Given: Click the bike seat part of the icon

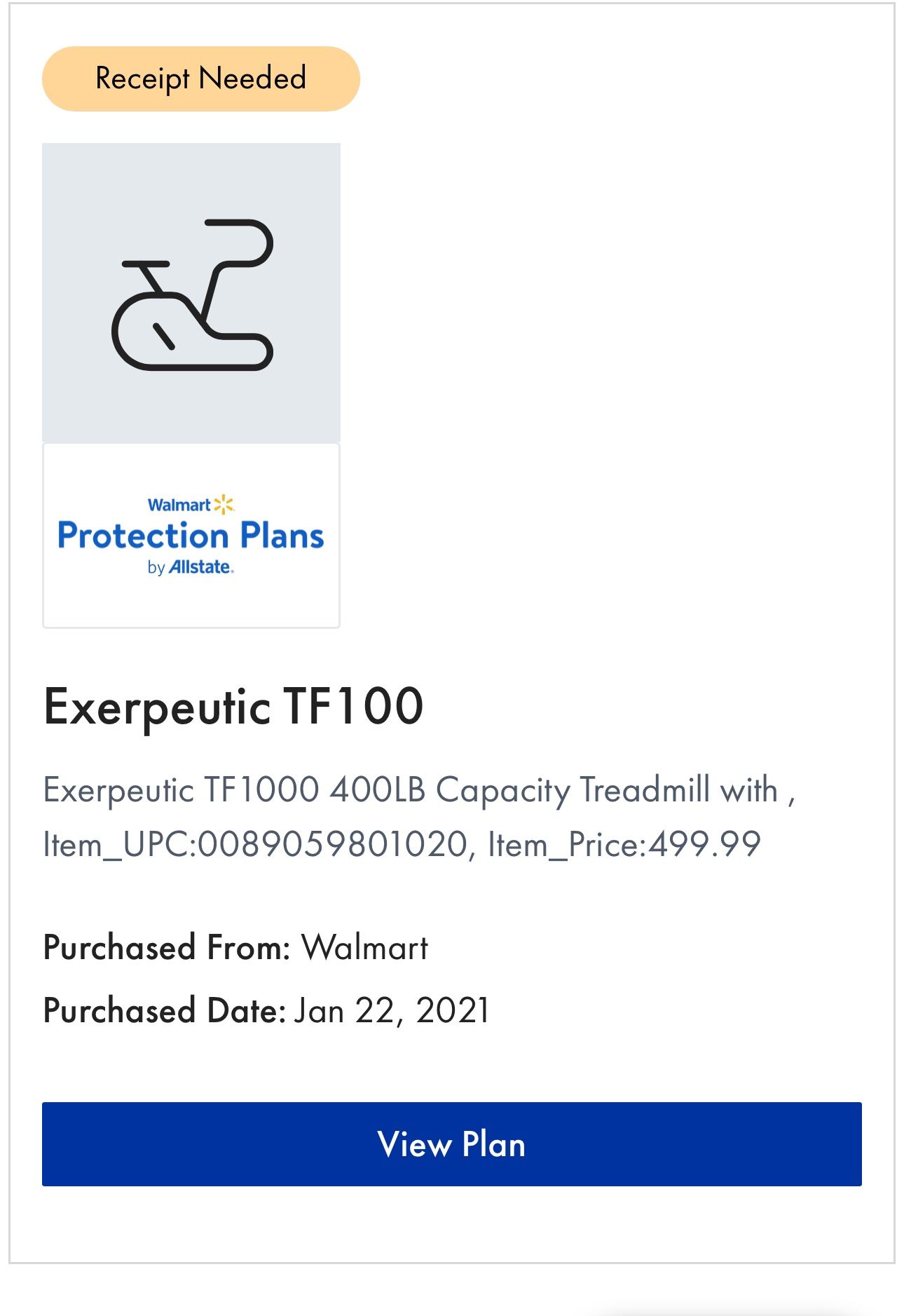Looking at the screenshot, I should click(x=146, y=264).
